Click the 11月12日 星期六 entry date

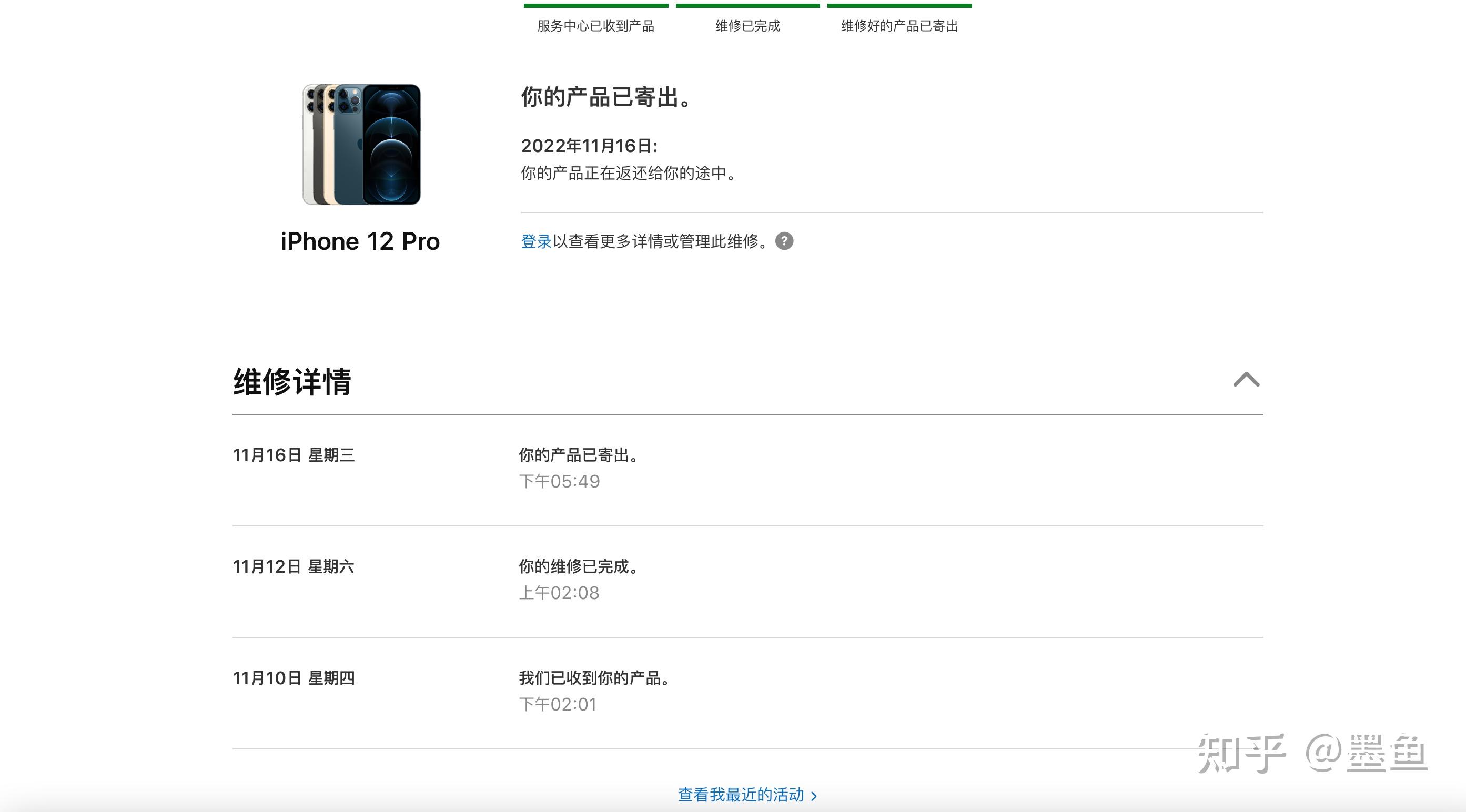293,567
